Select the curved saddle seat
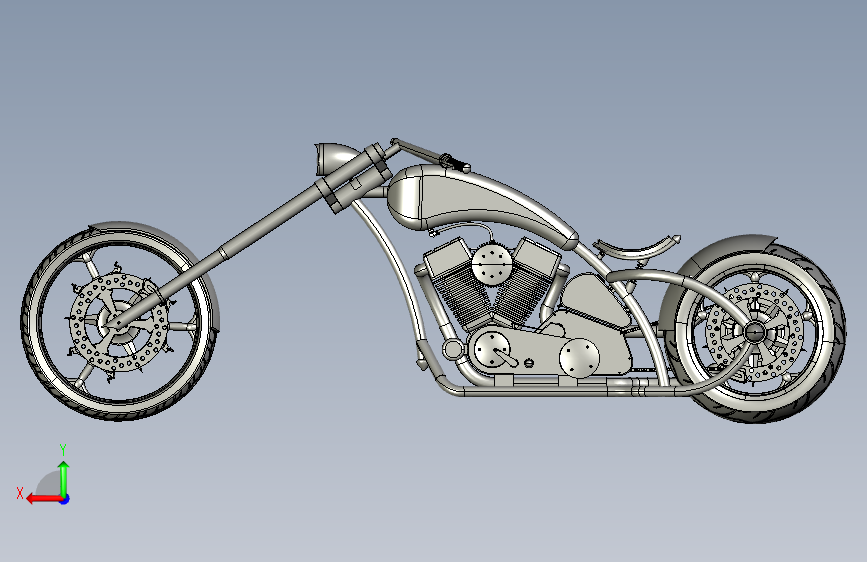Image resolution: width=867 pixels, height=562 pixels. point(636,248)
